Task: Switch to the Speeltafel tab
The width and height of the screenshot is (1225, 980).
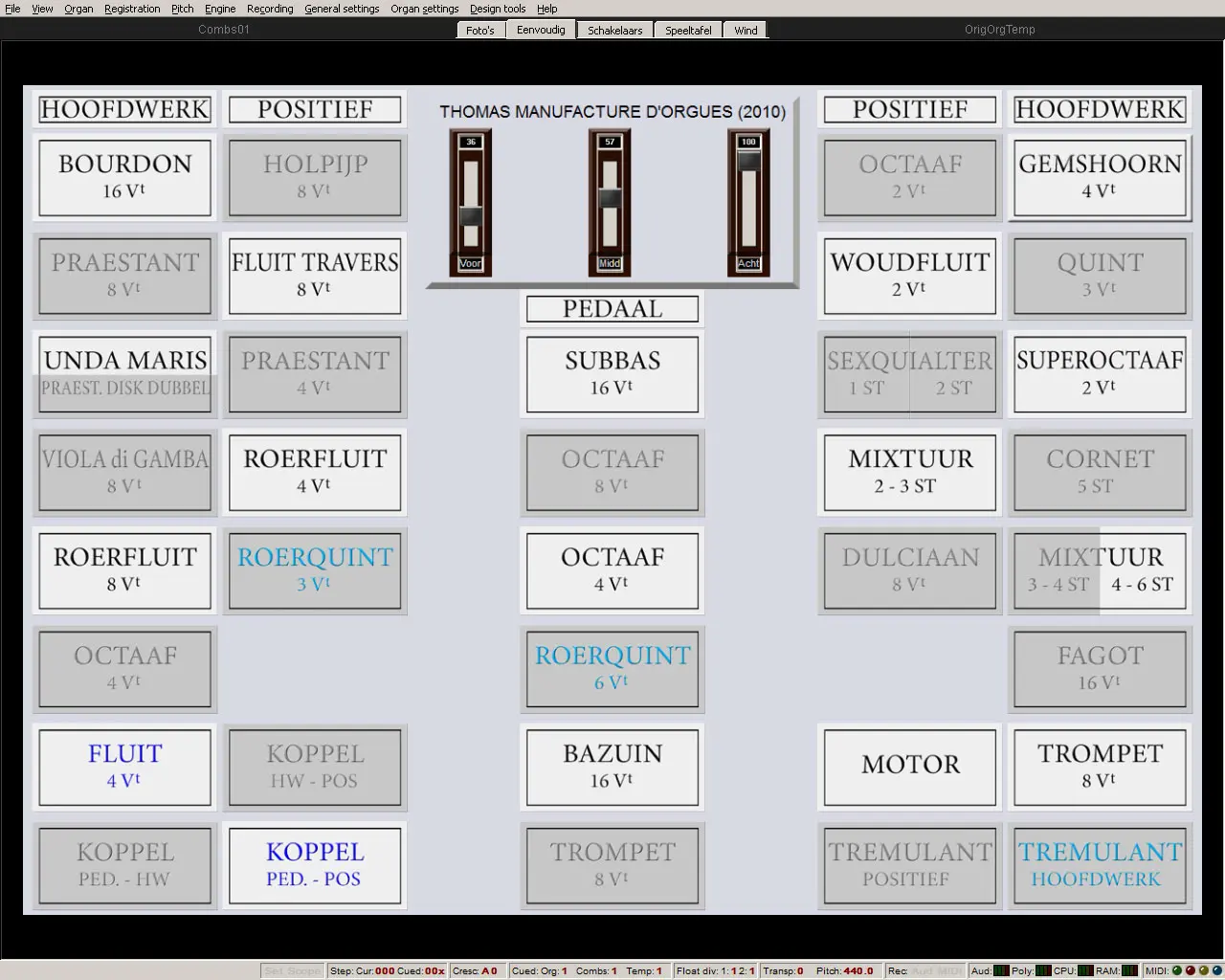Action: [688, 31]
